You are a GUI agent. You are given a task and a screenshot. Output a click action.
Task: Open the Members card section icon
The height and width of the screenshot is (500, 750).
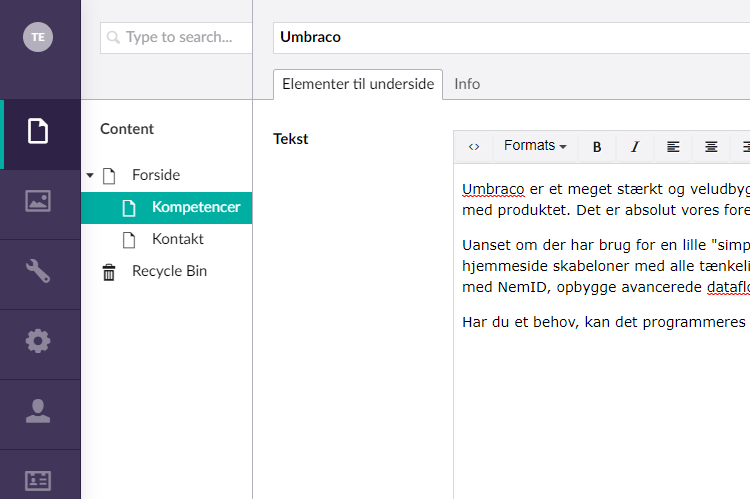[x=38, y=481]
